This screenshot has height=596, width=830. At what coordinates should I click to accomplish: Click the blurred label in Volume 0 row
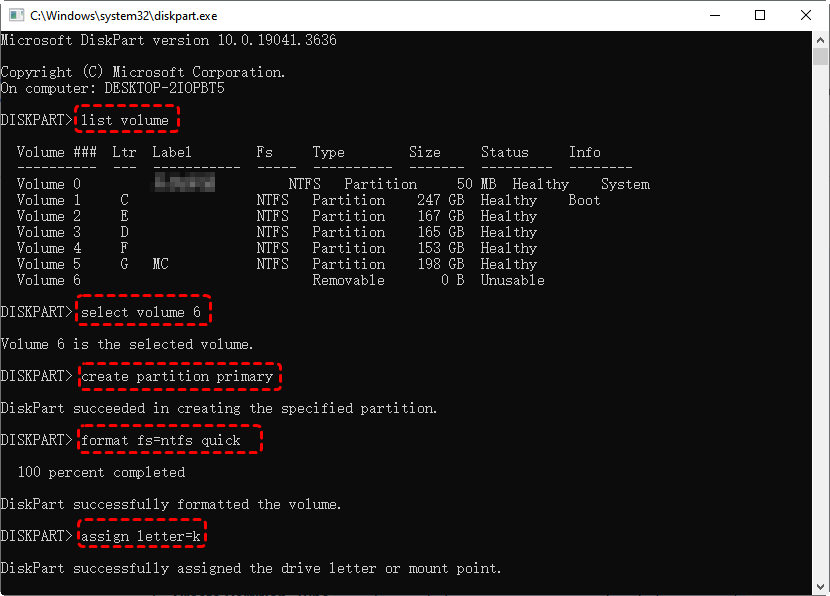click(x=185, y=183)
